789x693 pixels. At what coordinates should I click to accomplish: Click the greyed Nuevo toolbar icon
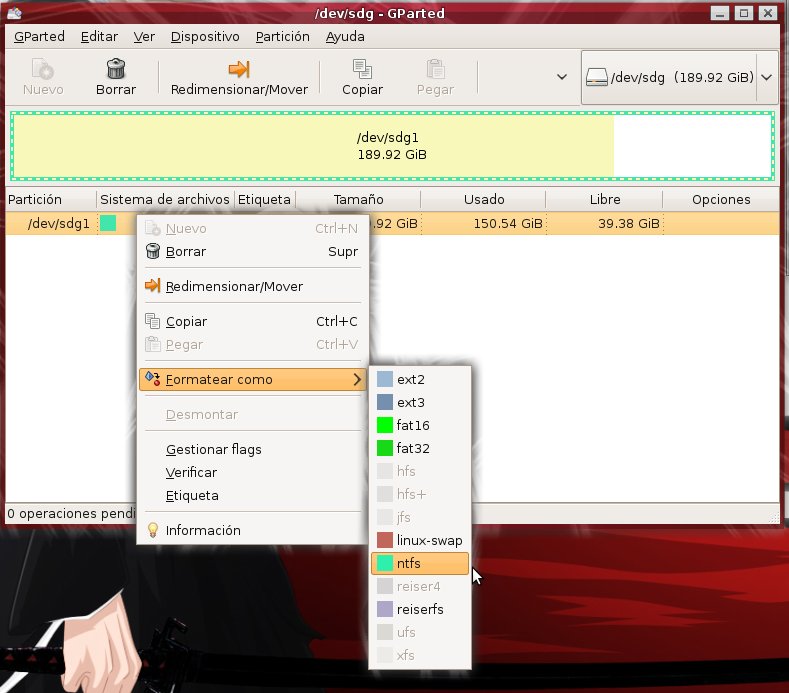43,69
